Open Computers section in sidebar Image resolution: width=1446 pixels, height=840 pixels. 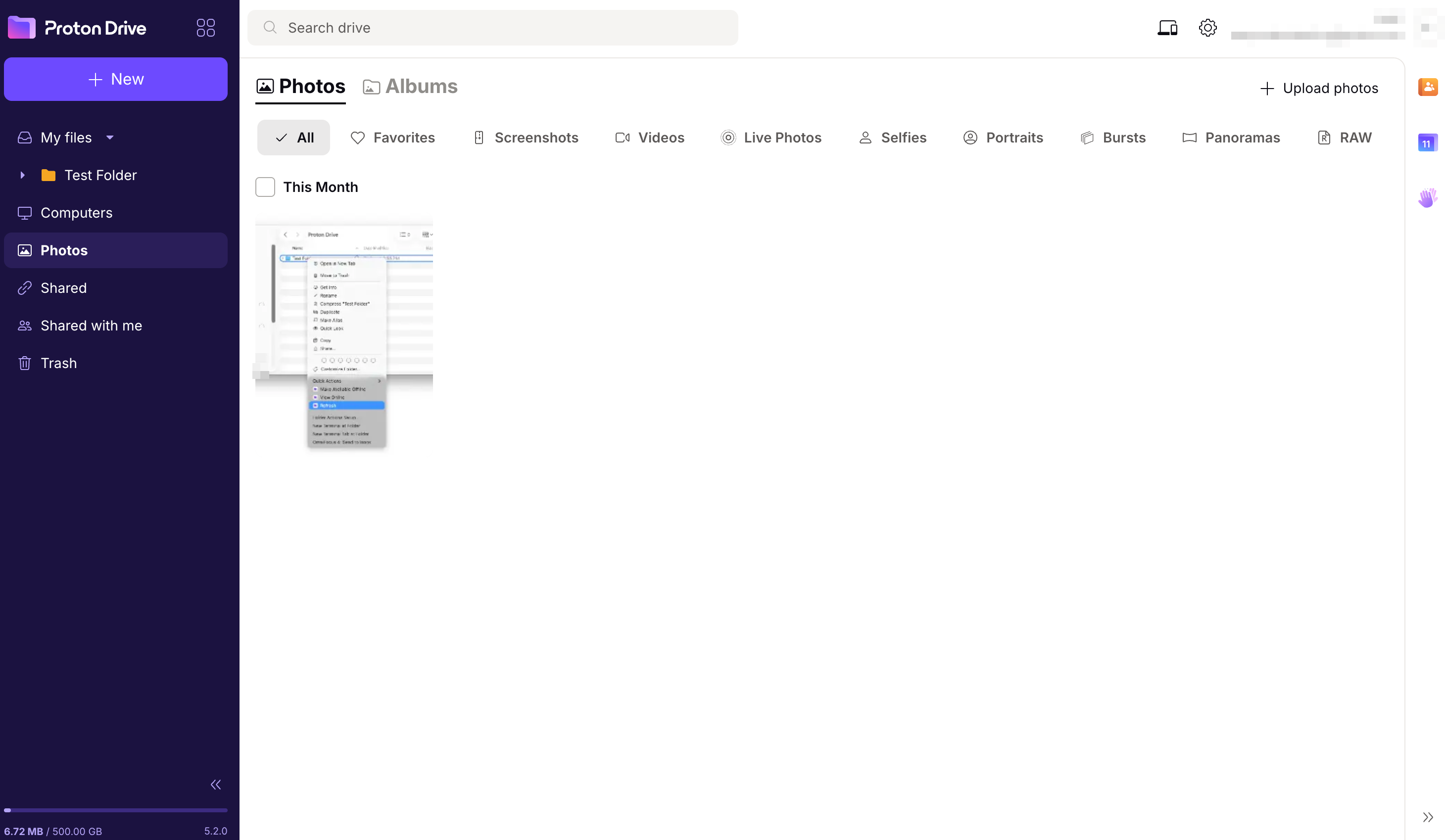coord(76,213)
